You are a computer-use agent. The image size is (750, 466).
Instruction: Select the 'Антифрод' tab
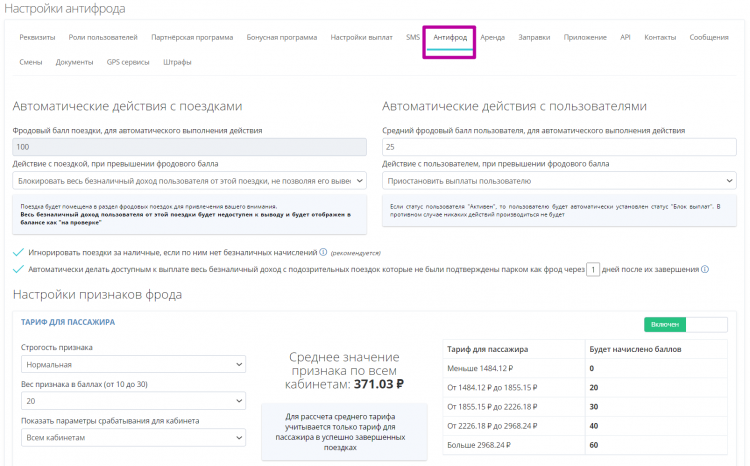[x=450, y=37]
